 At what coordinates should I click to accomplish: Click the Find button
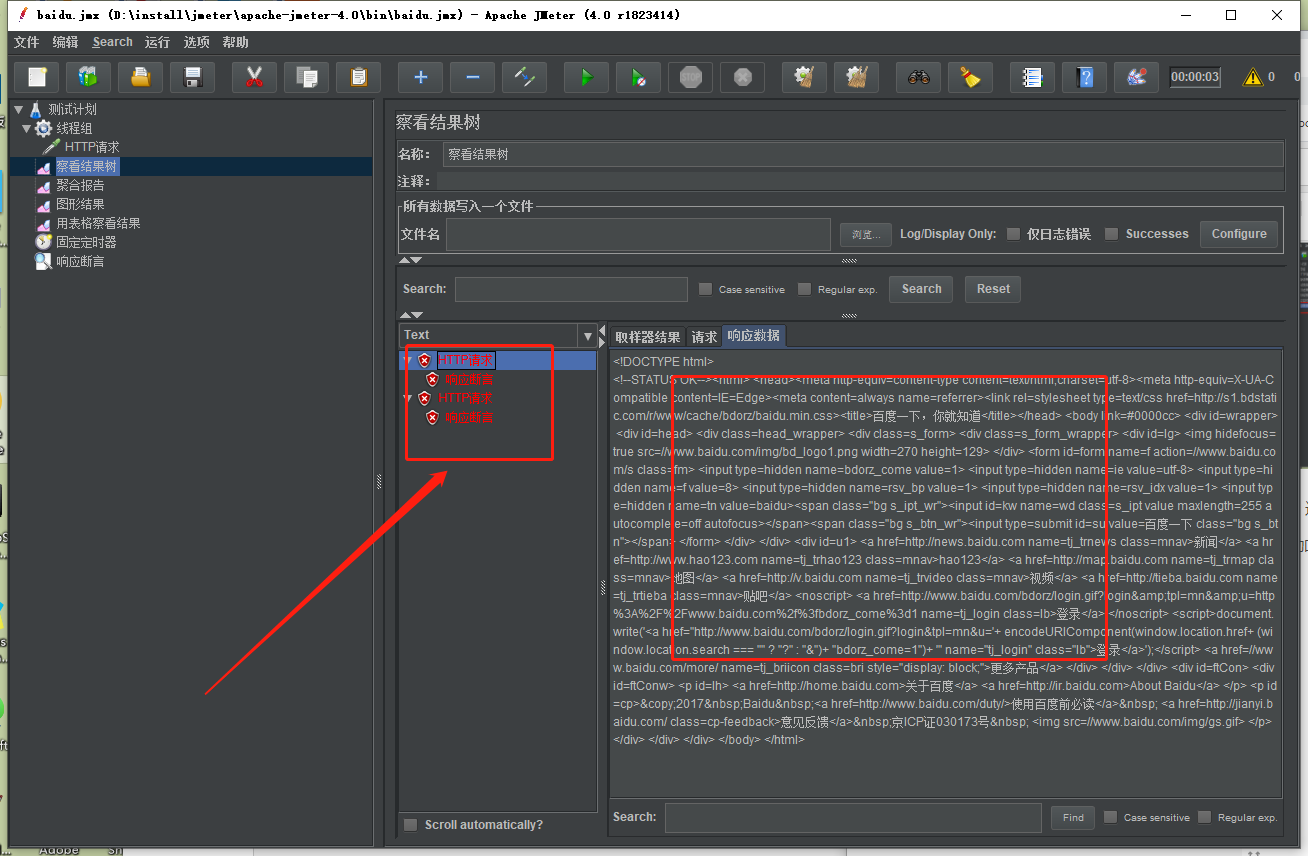point(1073,817)
